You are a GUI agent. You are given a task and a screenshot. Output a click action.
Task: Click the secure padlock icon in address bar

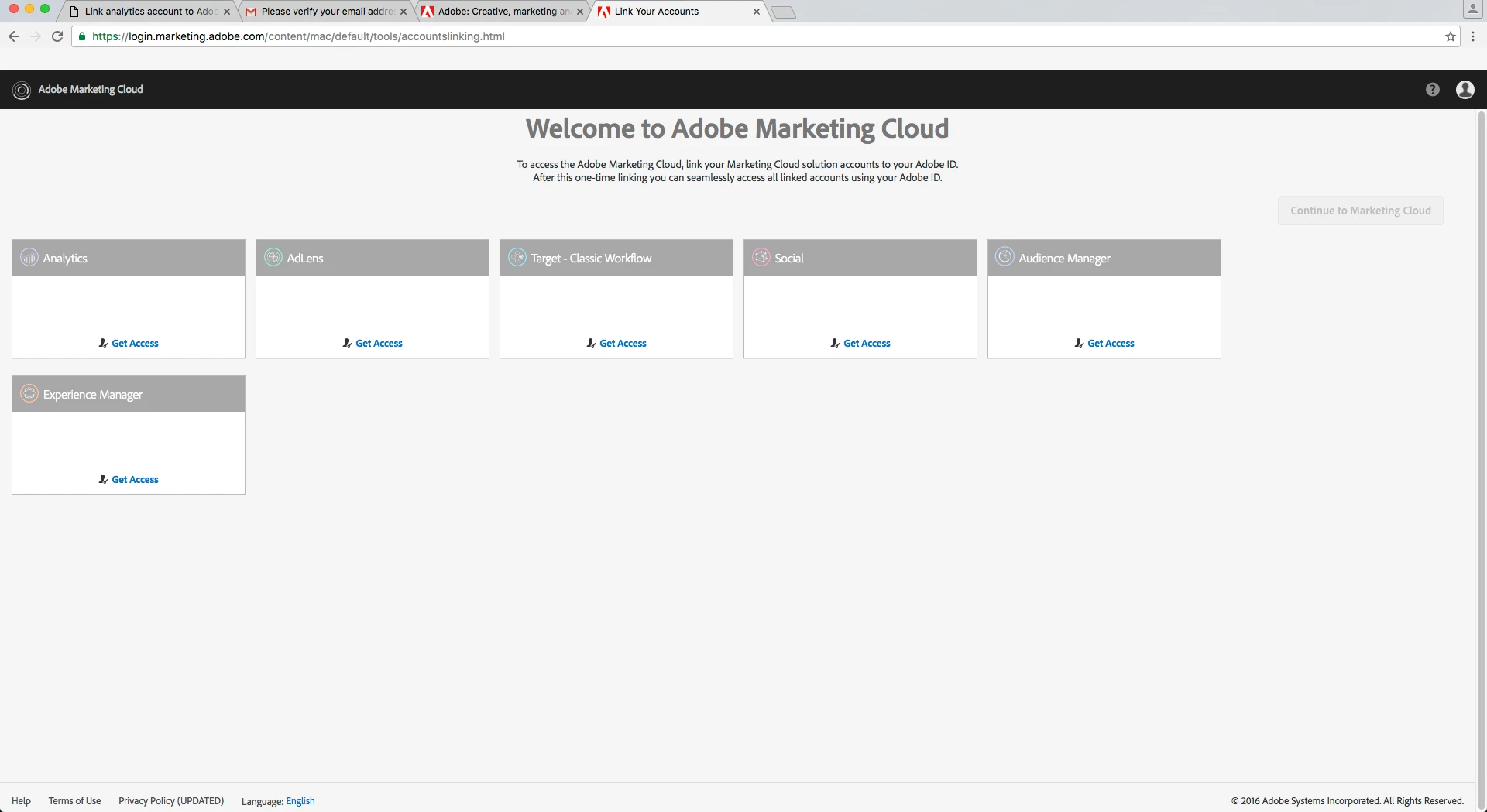coord(82,36)
